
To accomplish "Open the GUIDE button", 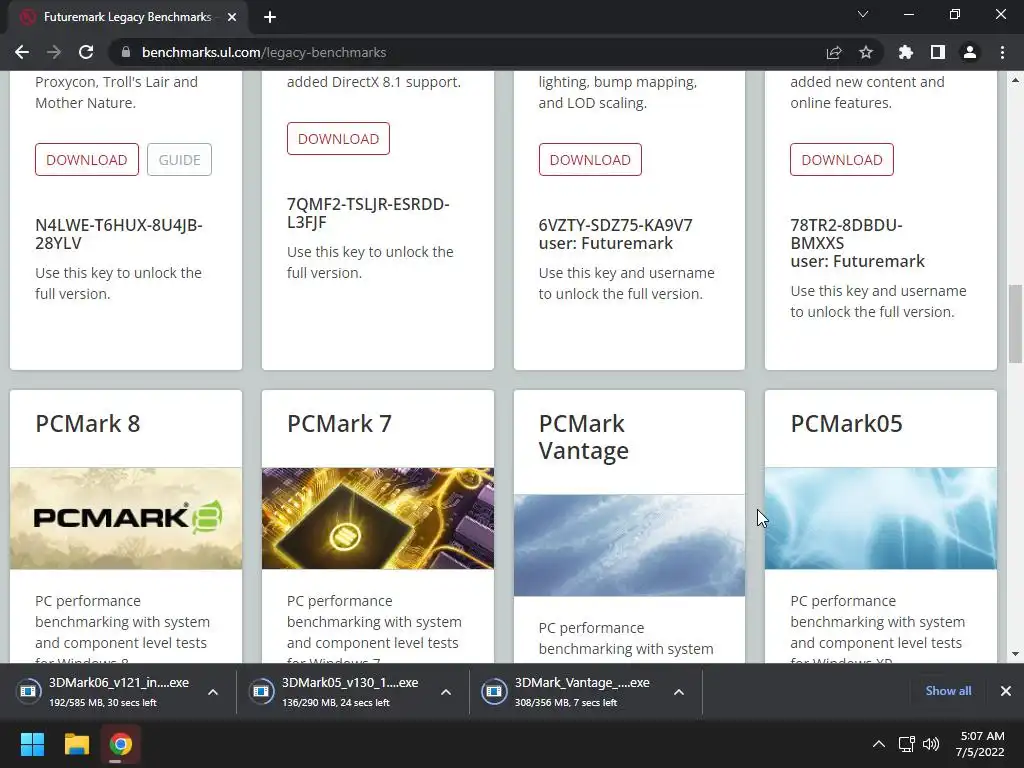I will click(x=180, y=160).
